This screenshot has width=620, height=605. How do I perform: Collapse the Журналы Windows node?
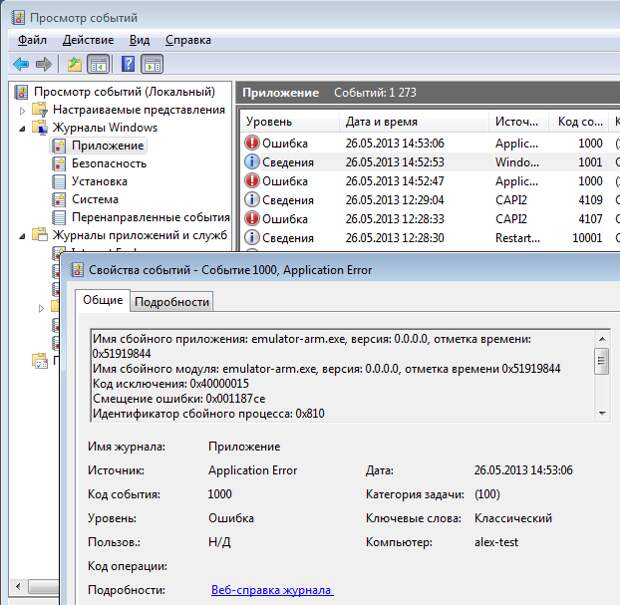pyautogui.click(x=23, y=129)
